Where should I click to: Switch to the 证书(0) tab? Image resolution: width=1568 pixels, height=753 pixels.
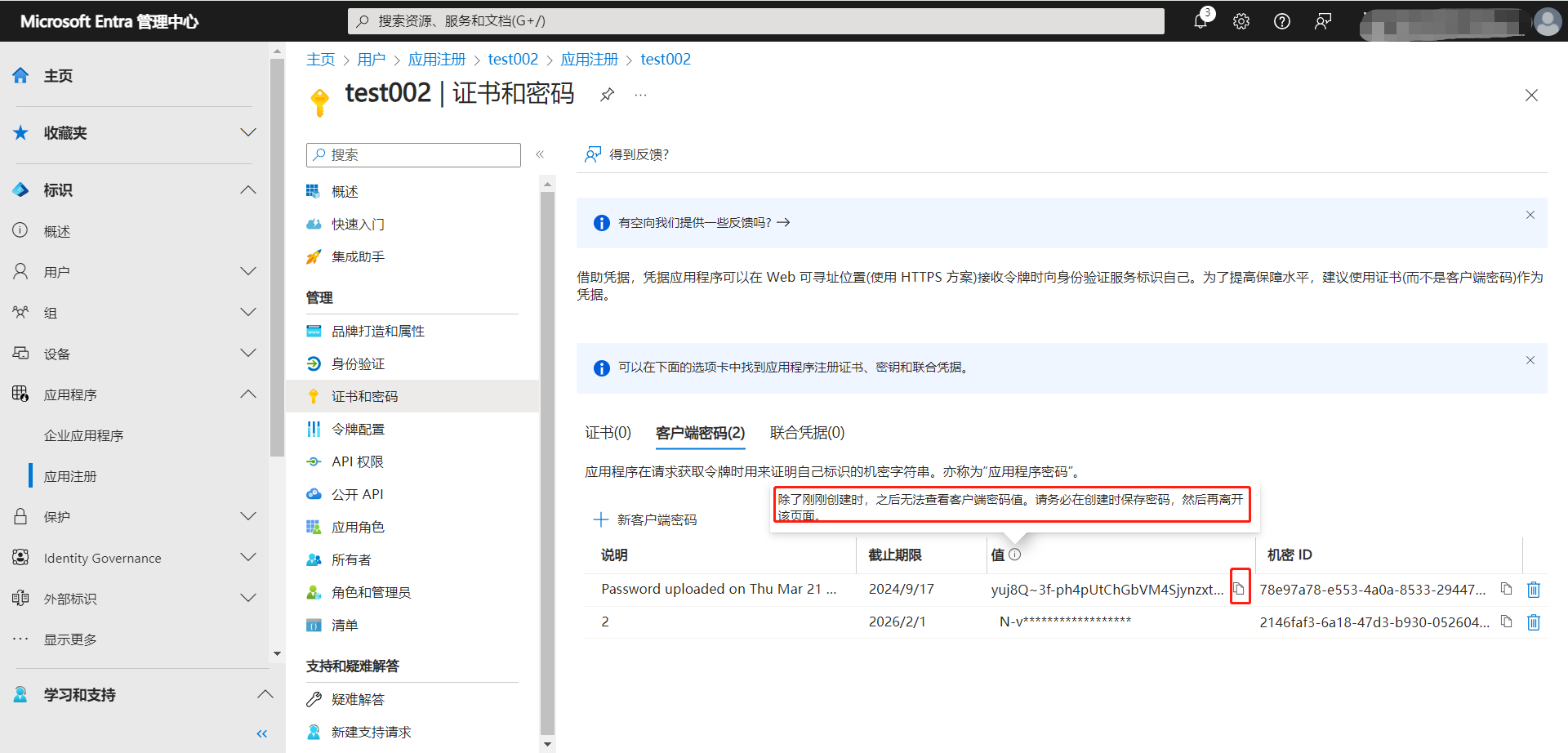pos(608,432)
